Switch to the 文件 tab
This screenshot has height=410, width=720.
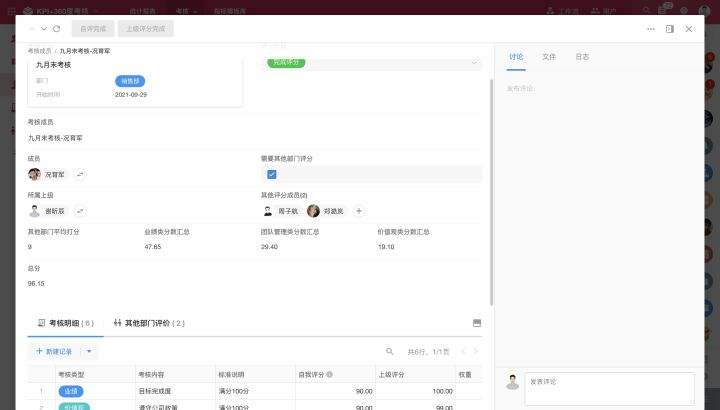click(549, 57)
